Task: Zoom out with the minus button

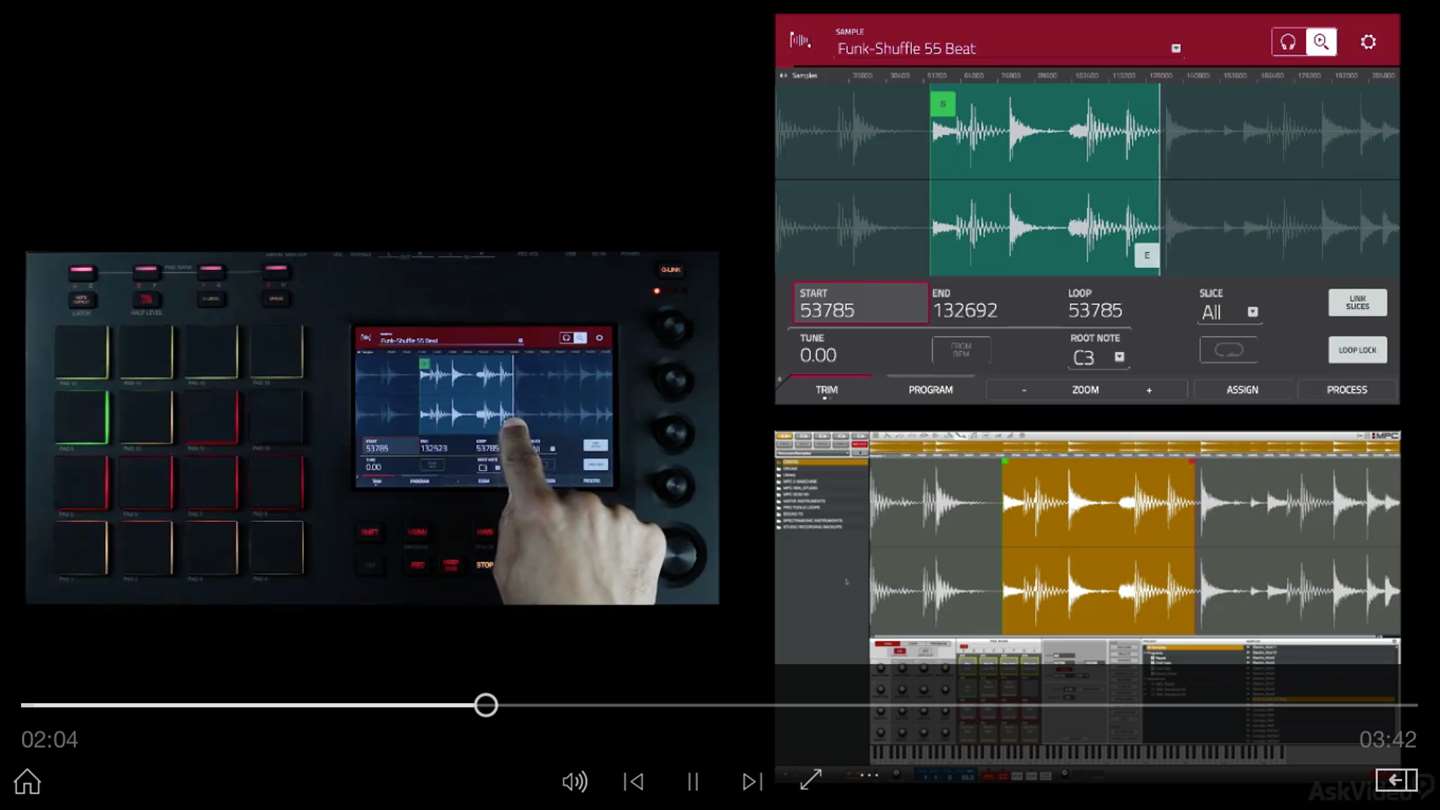Action: click(1023, 390)
